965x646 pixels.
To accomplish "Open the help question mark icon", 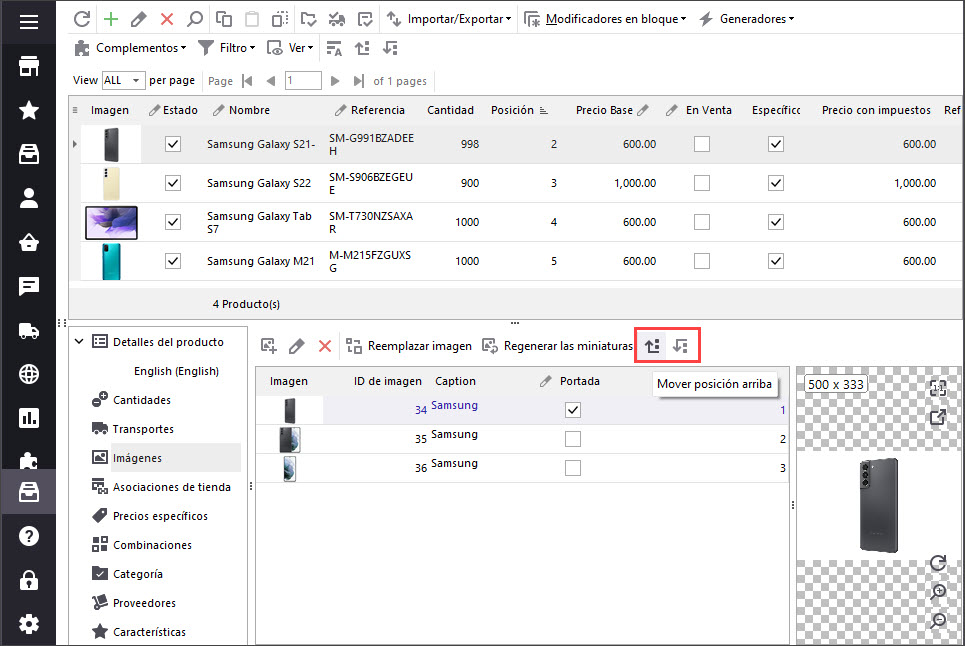I will 28,536.
